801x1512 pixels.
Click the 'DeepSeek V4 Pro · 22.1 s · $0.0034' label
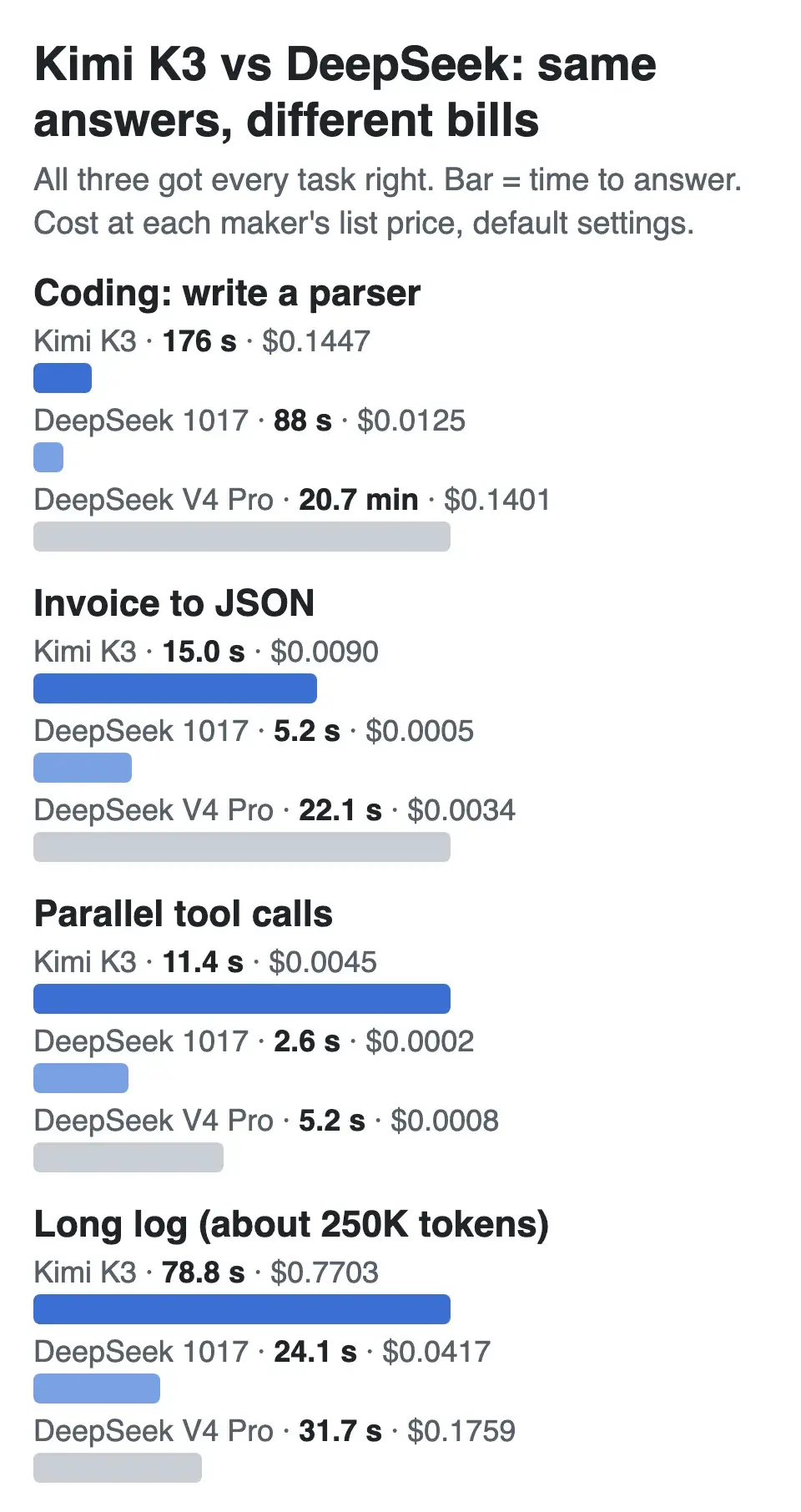coord(275,810)
